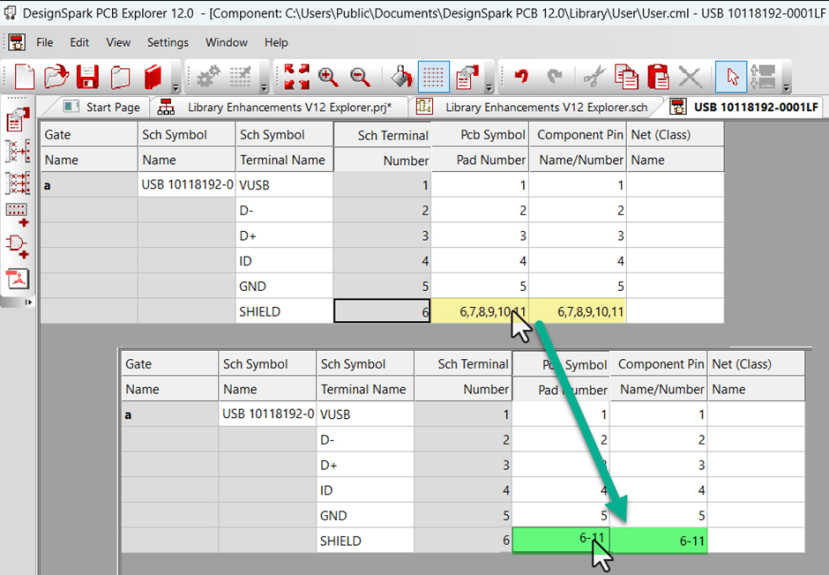The height and width of the screenshot is (575, 829).
Task: Expand the left sidebar overflow arrow
Action: 28,302
